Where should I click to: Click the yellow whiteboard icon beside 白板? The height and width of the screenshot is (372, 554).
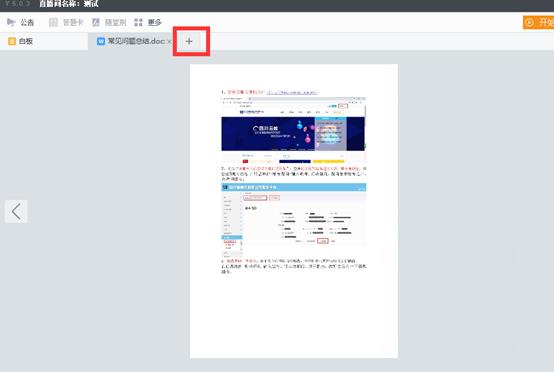coord(12,41)
